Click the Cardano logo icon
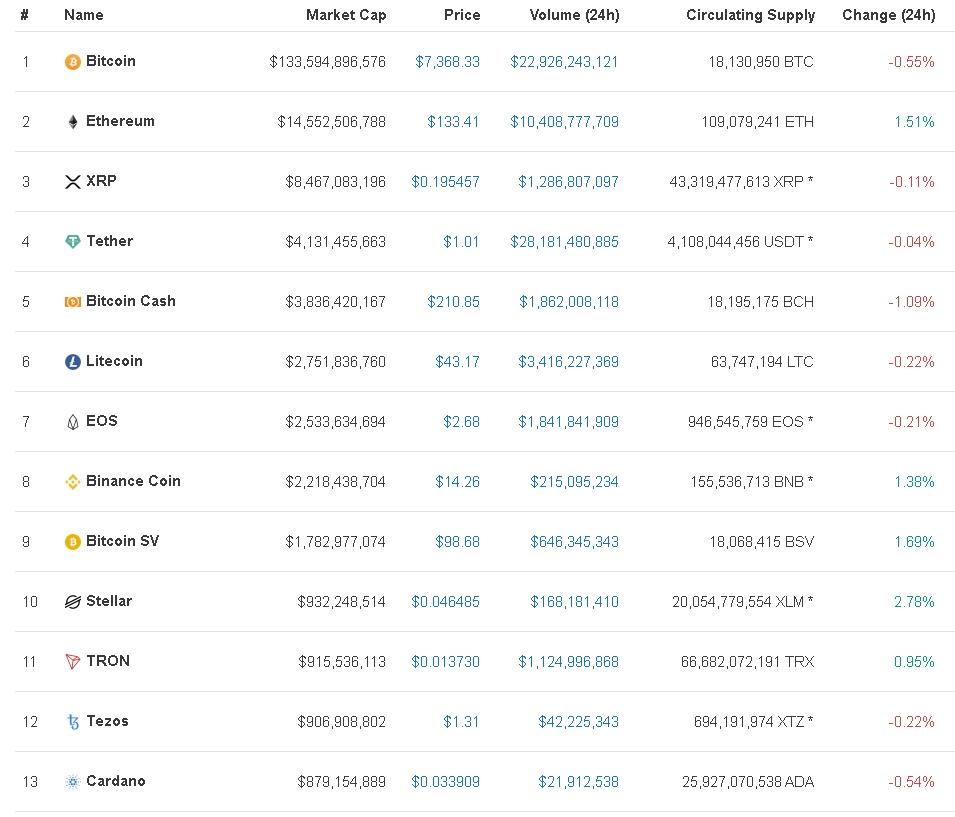Screen dimensions: 955x817 click(x=72, y=782)
